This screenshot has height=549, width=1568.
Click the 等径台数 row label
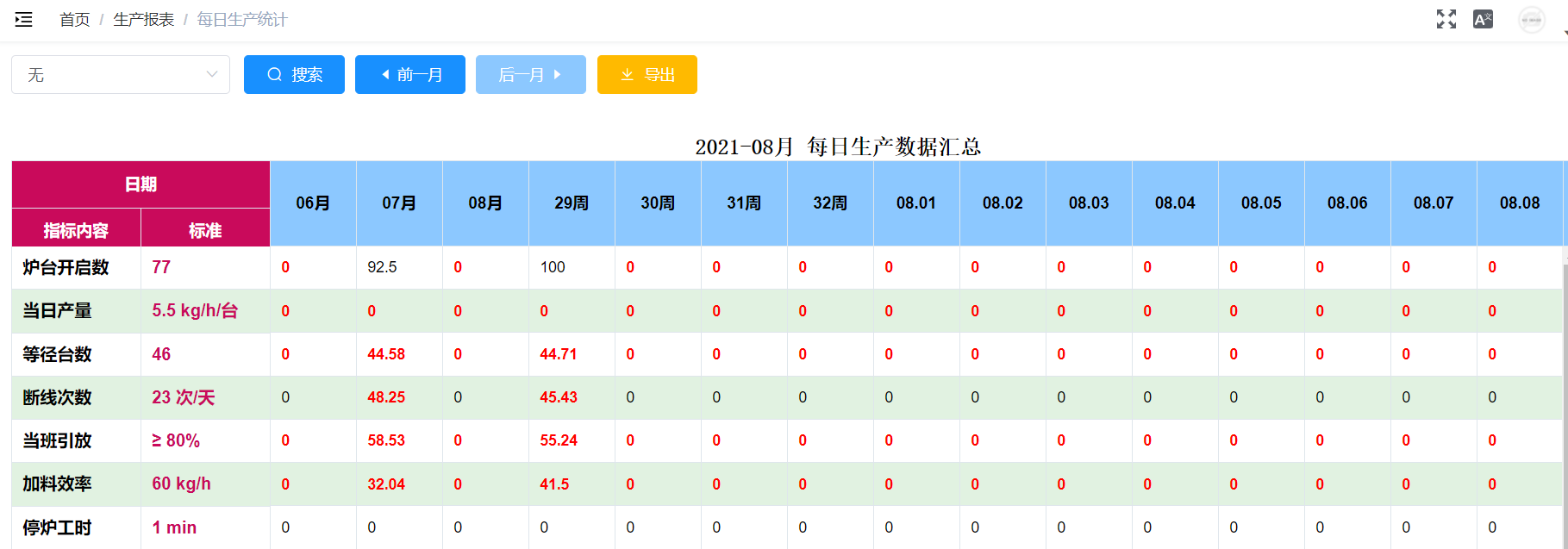click(57, 354)
